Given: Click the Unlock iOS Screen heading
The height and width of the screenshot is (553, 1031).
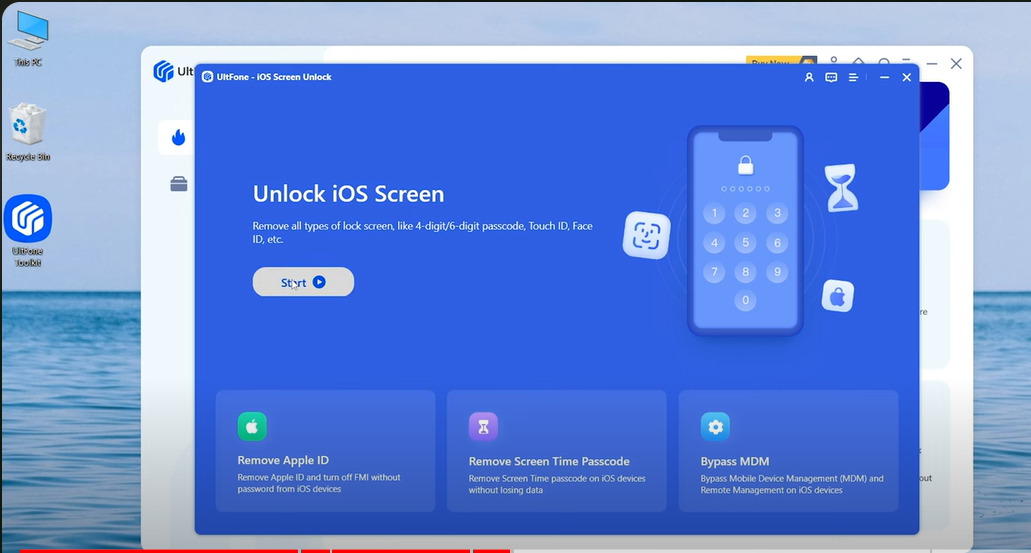Looking at the screenshot, I should coord(348,194).
